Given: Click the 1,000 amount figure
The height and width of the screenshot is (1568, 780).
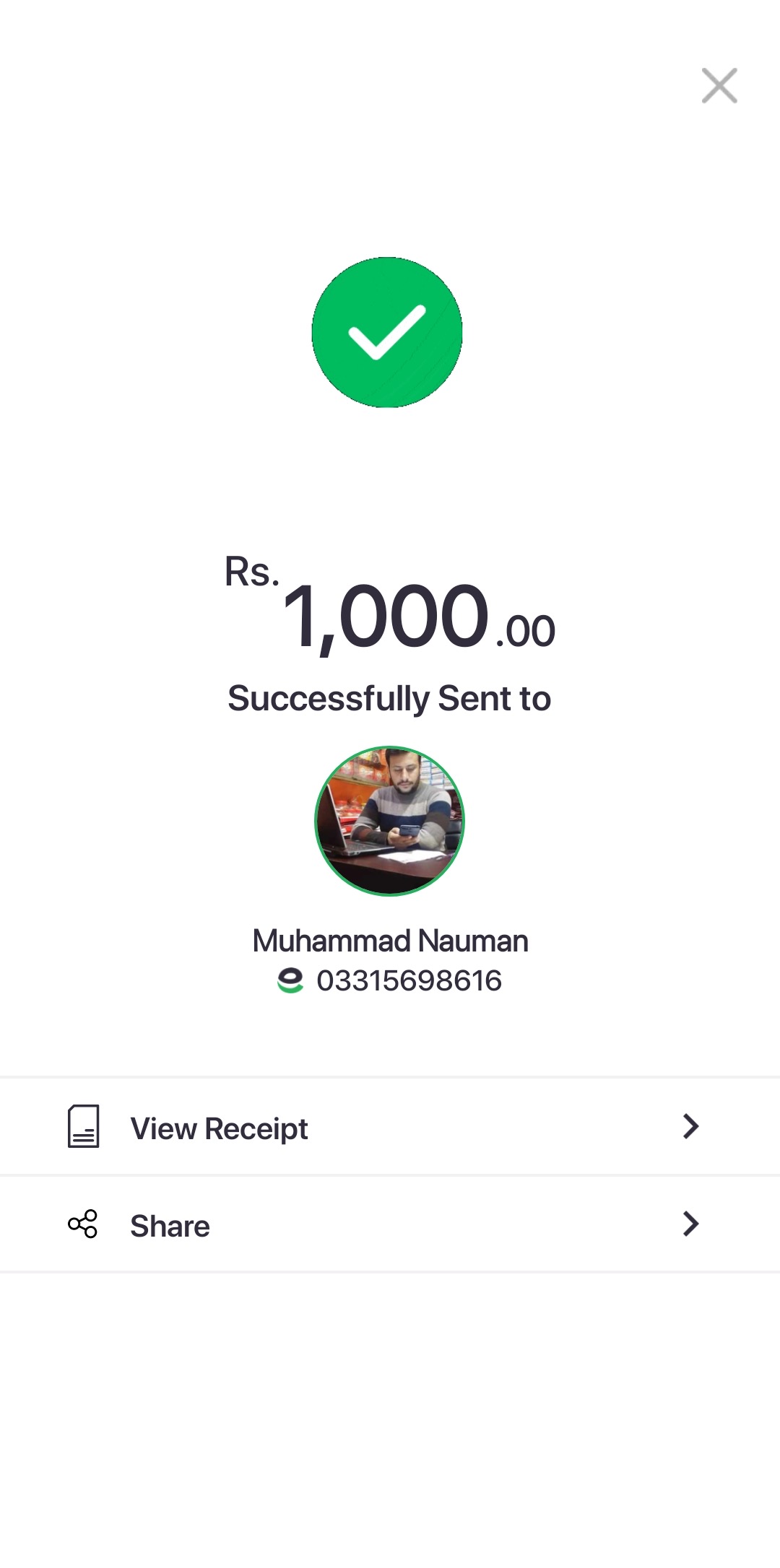Looking at the screenshot, I should 386,617.
